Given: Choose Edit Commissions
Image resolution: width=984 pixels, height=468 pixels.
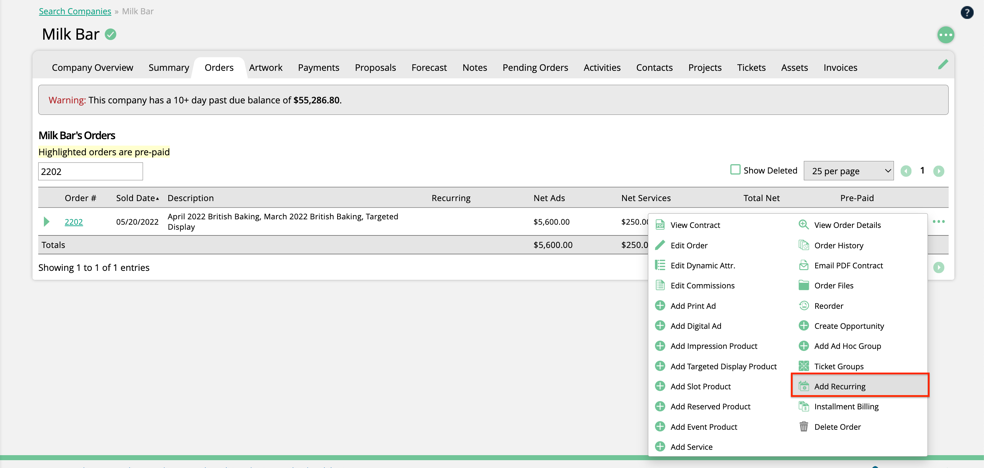Looking at the screenshot, I should pyautogui.click(x=702, y=285).
